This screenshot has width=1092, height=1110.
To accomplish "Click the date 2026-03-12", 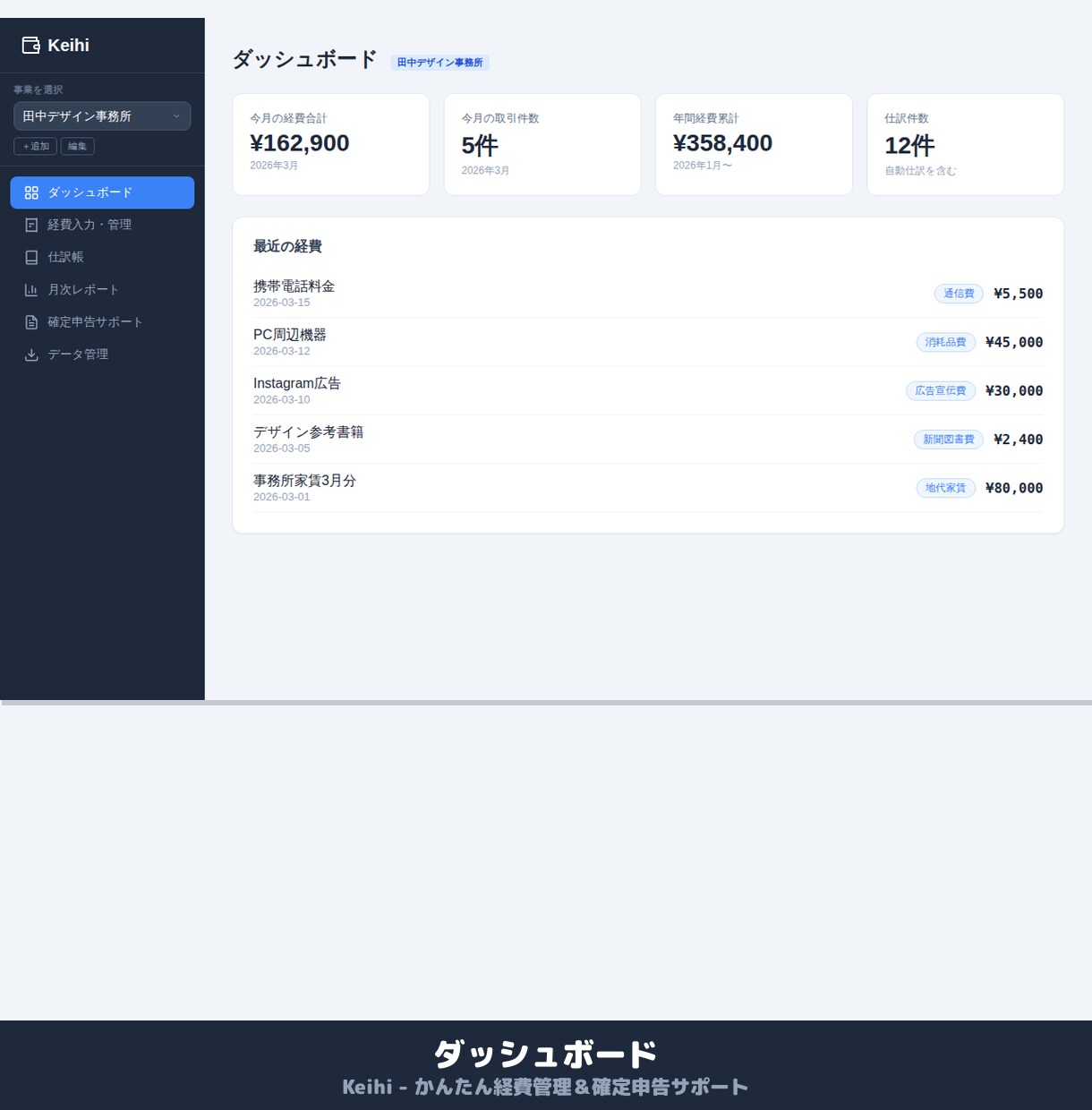I will (282, 351).
